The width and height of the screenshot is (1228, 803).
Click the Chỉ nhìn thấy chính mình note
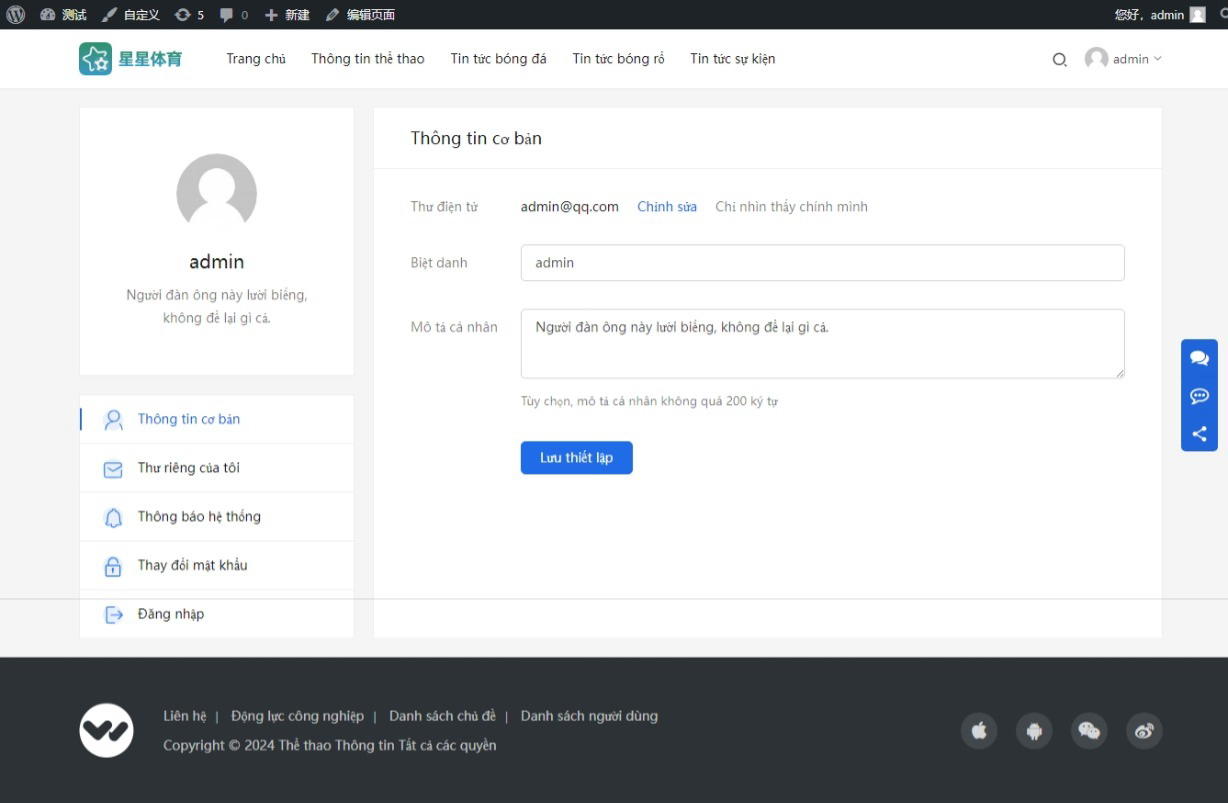point(791,207)
